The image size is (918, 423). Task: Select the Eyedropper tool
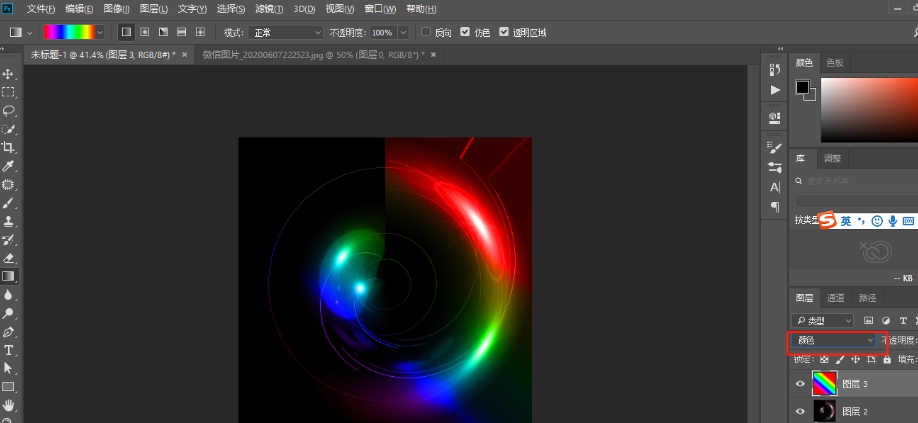pos(9,166)
